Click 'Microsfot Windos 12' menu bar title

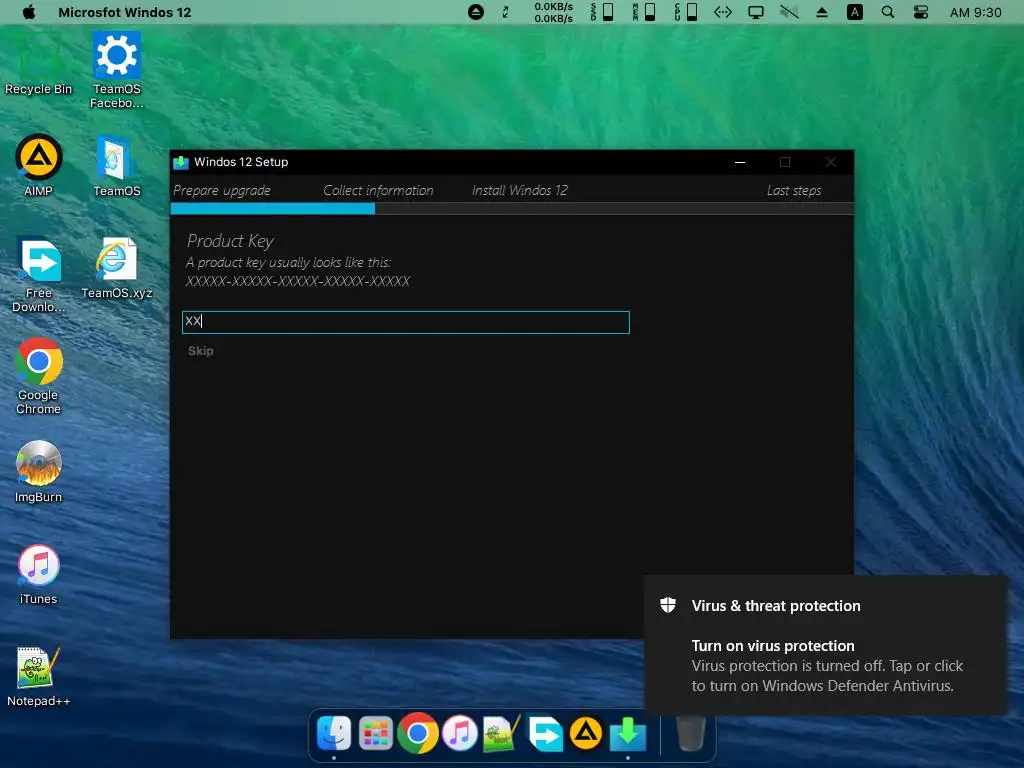[125, 12]
